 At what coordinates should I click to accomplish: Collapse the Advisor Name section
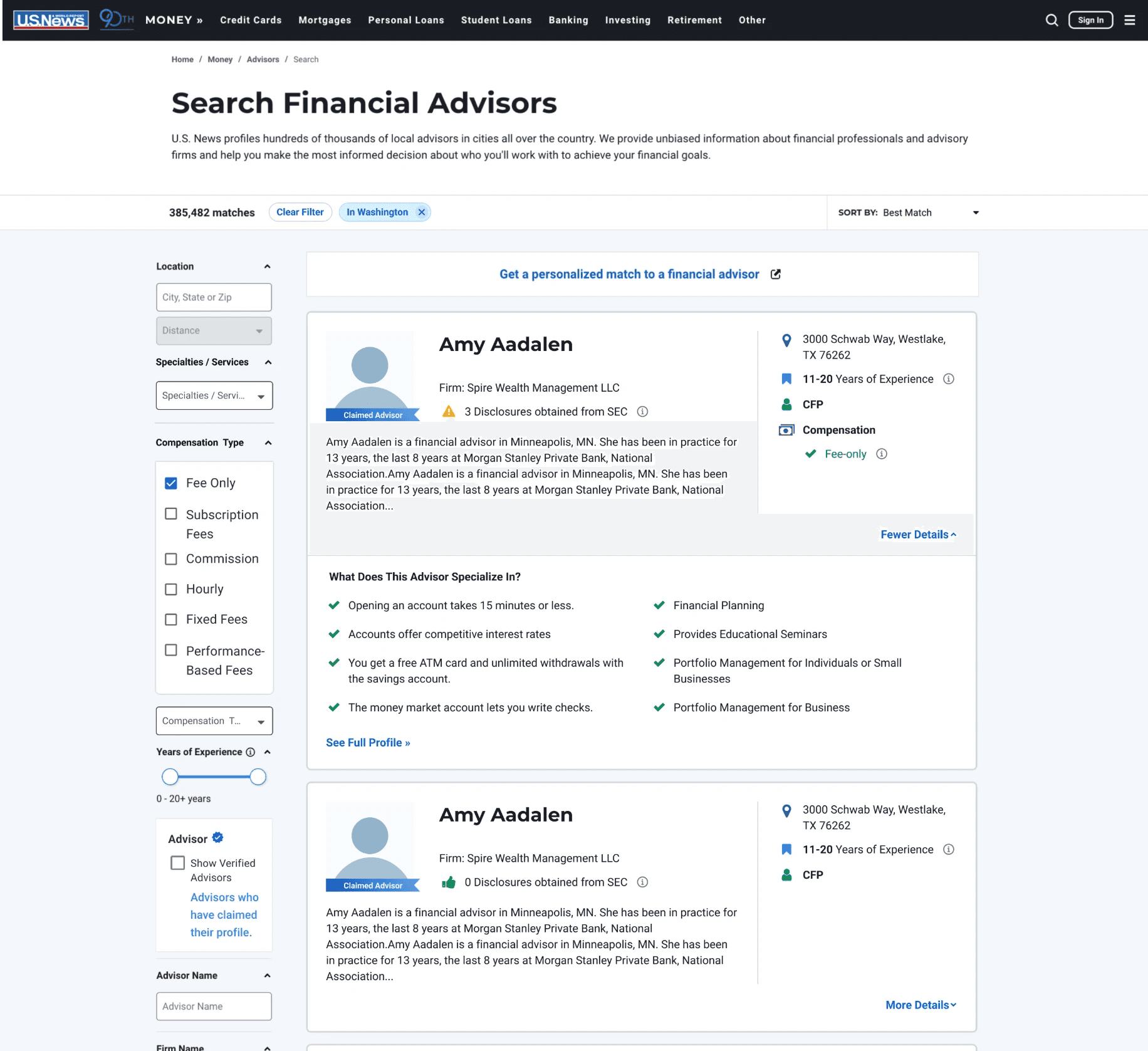[x=268, y=976]
